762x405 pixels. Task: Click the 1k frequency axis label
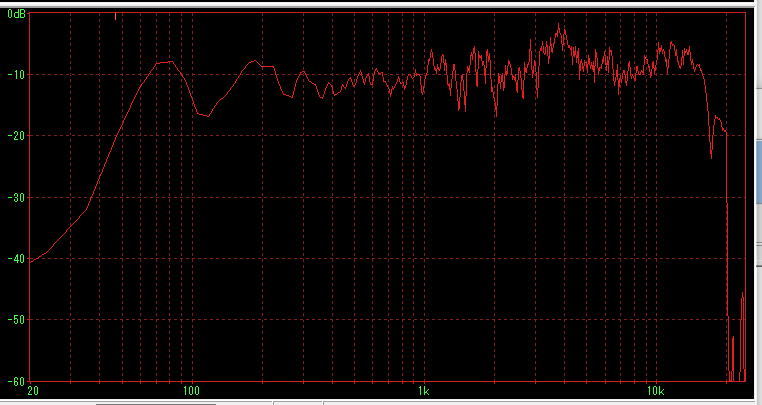pyautogui.click(x=424, y=391)
